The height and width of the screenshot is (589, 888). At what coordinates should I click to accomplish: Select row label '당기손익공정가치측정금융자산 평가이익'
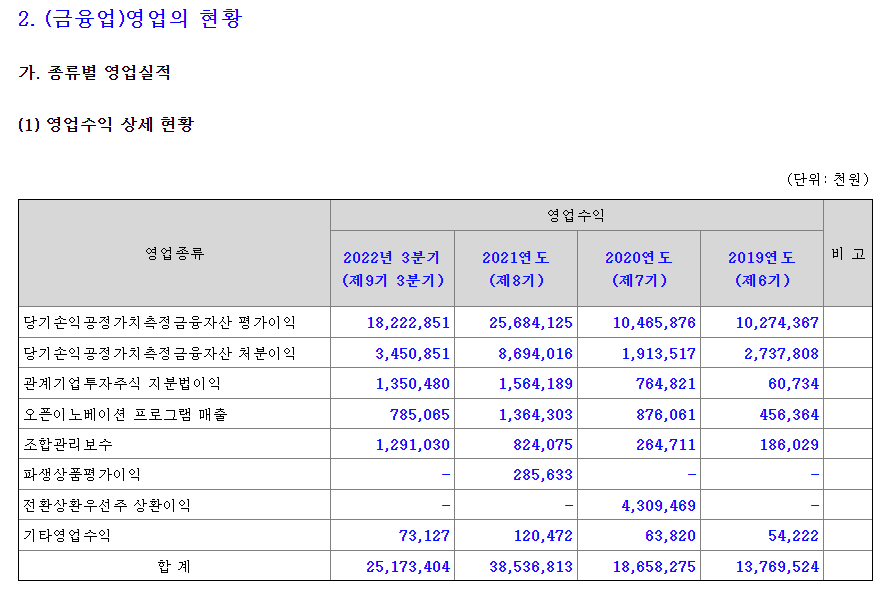coord(159,322)
